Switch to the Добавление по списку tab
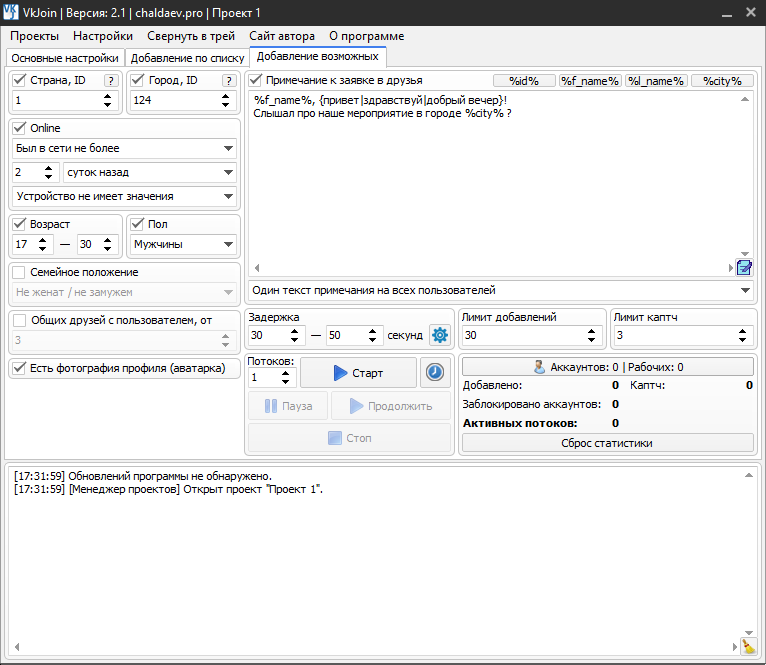 click(187, 58)
